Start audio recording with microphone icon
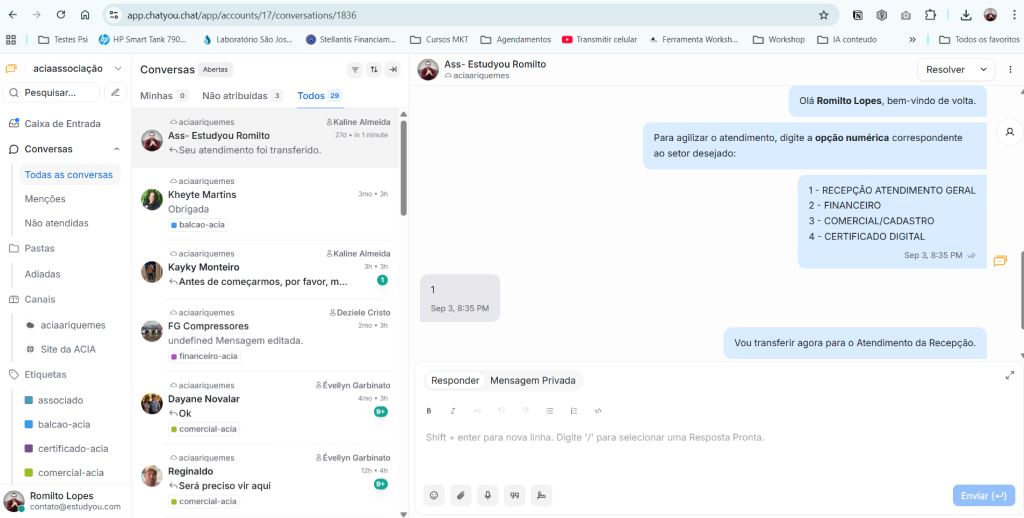This screenshot has width=1024, height=518. (488, 495)
